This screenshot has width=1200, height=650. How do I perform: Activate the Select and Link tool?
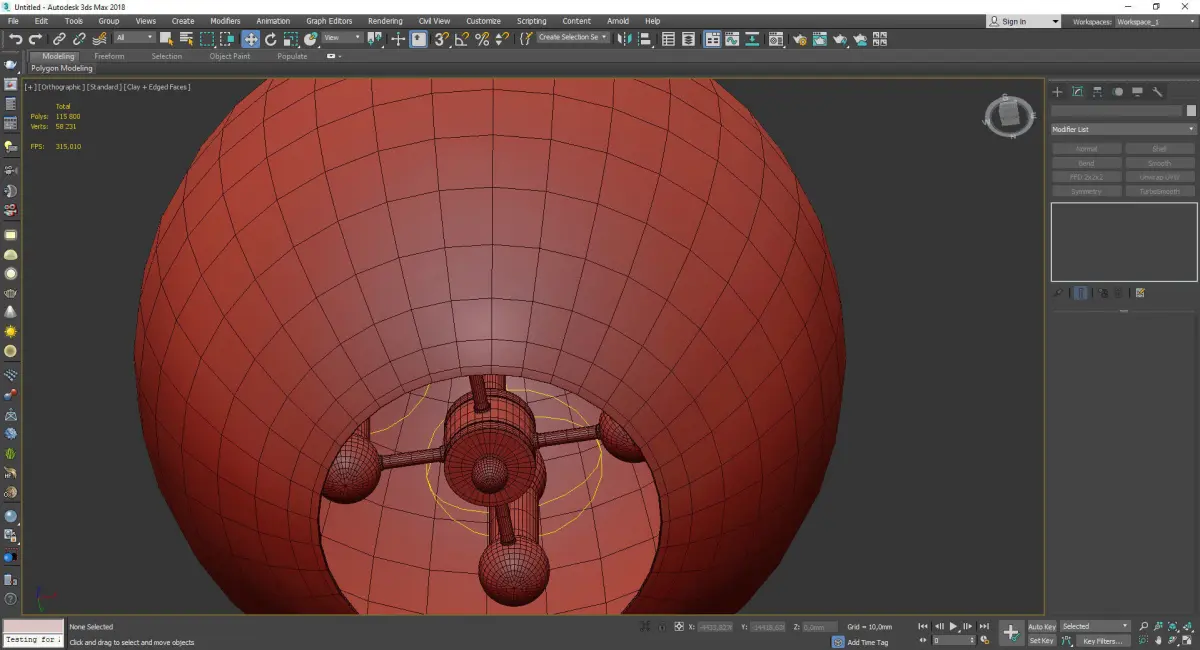click(x=59, y=39)
